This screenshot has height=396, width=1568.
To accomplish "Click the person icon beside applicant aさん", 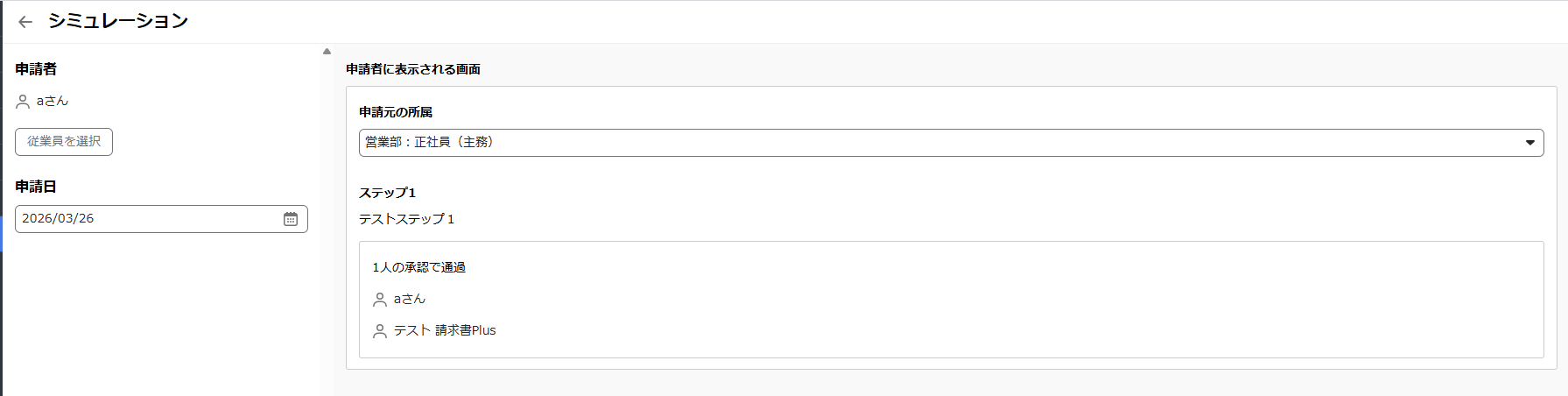I will tap(23, 102).
